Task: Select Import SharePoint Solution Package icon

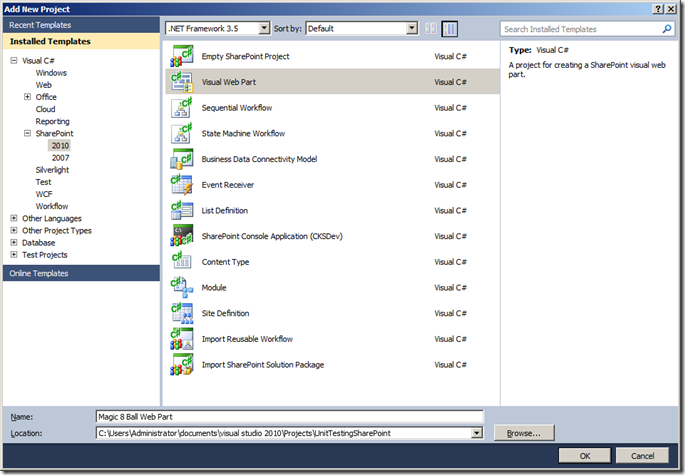Action: click(182, 365)
